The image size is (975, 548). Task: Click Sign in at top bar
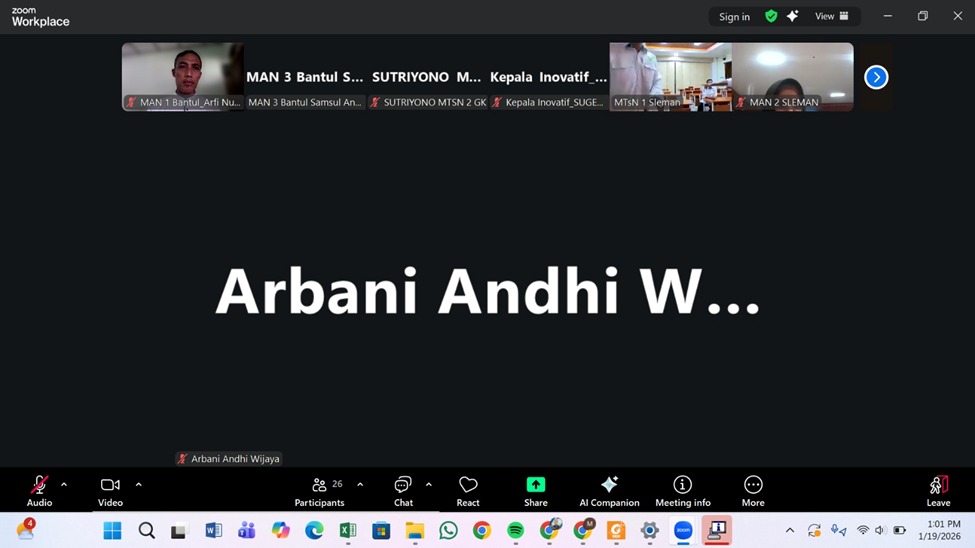click(734, 17)
